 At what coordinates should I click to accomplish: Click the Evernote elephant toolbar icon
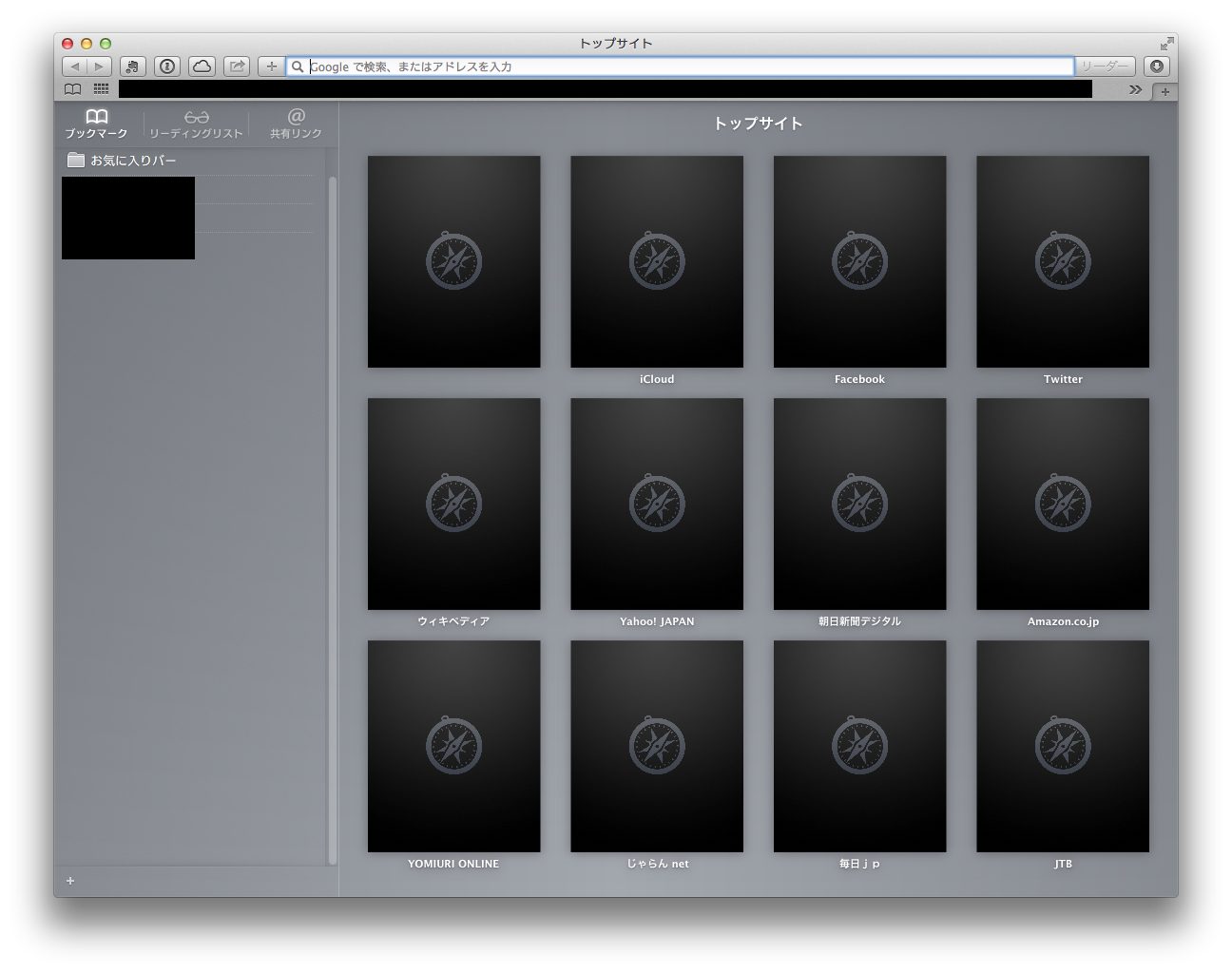[133, 67]
